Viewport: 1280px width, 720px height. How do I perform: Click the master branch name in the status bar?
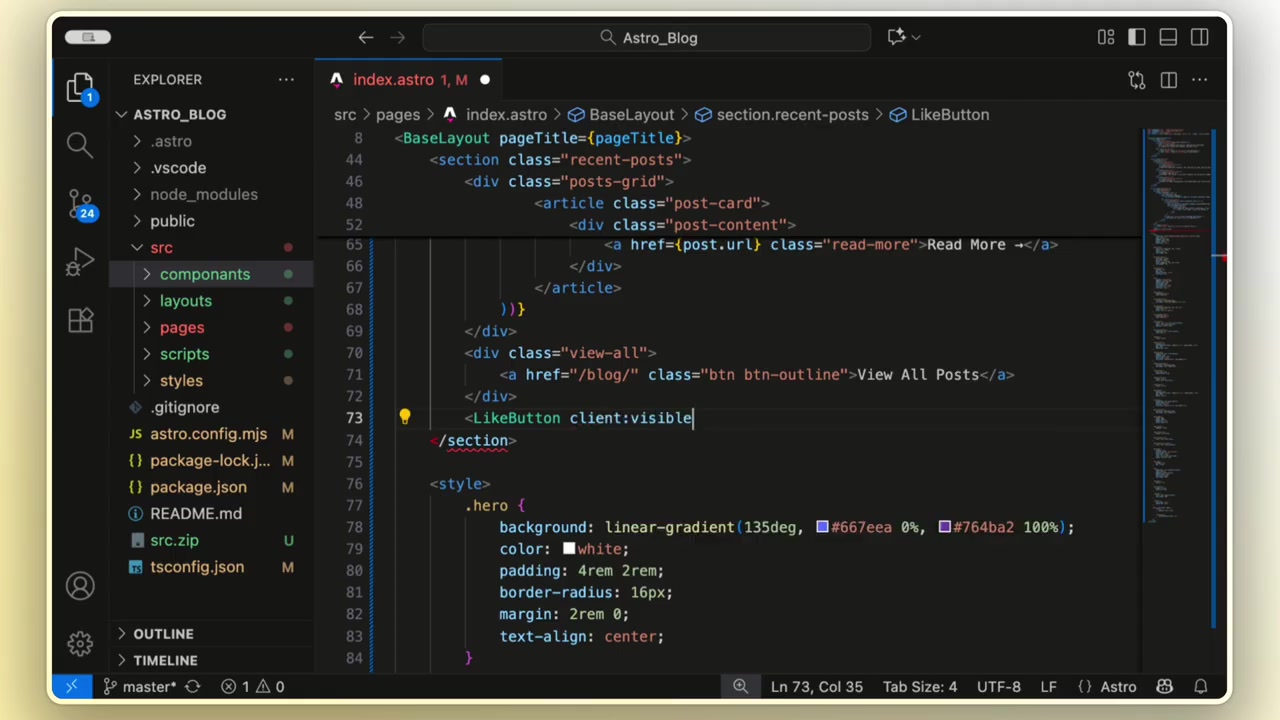tap(148, 686)
